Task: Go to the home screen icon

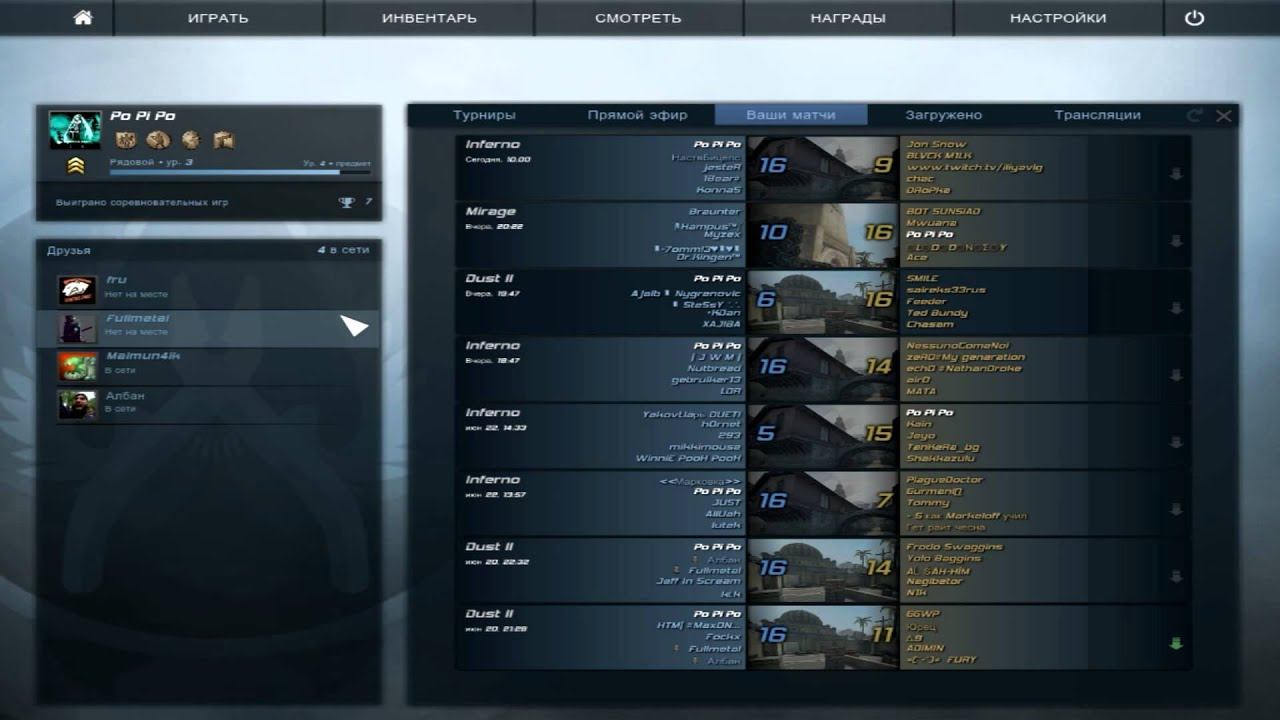Action: (83, 18)
